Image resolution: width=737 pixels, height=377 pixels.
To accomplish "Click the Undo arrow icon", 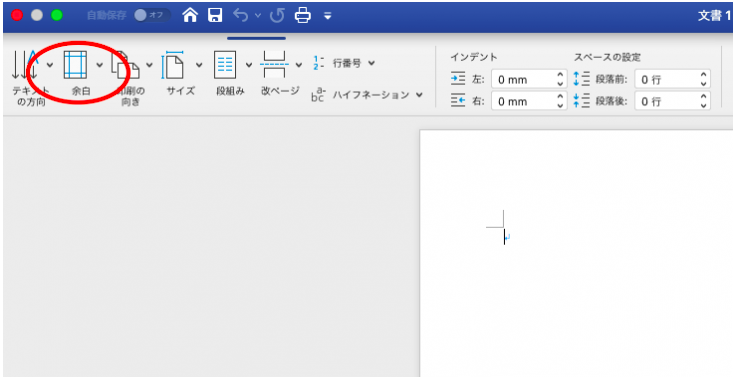I will (x=240, y=16).
